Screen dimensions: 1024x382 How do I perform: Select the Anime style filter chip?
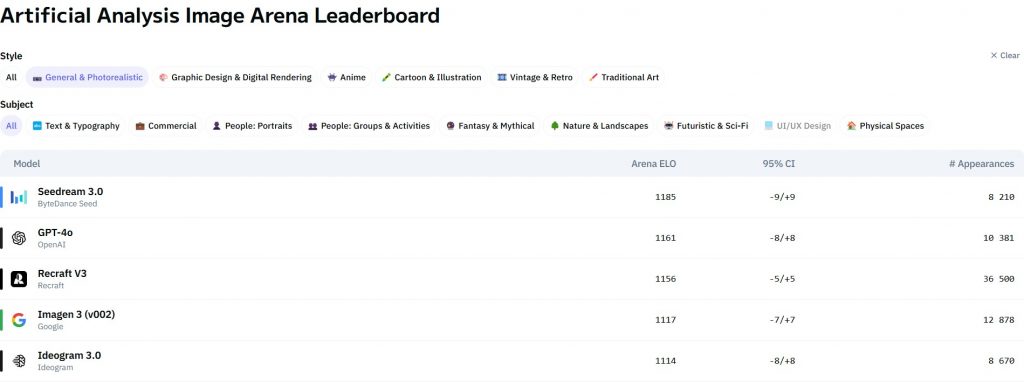(x=347, y=77)
